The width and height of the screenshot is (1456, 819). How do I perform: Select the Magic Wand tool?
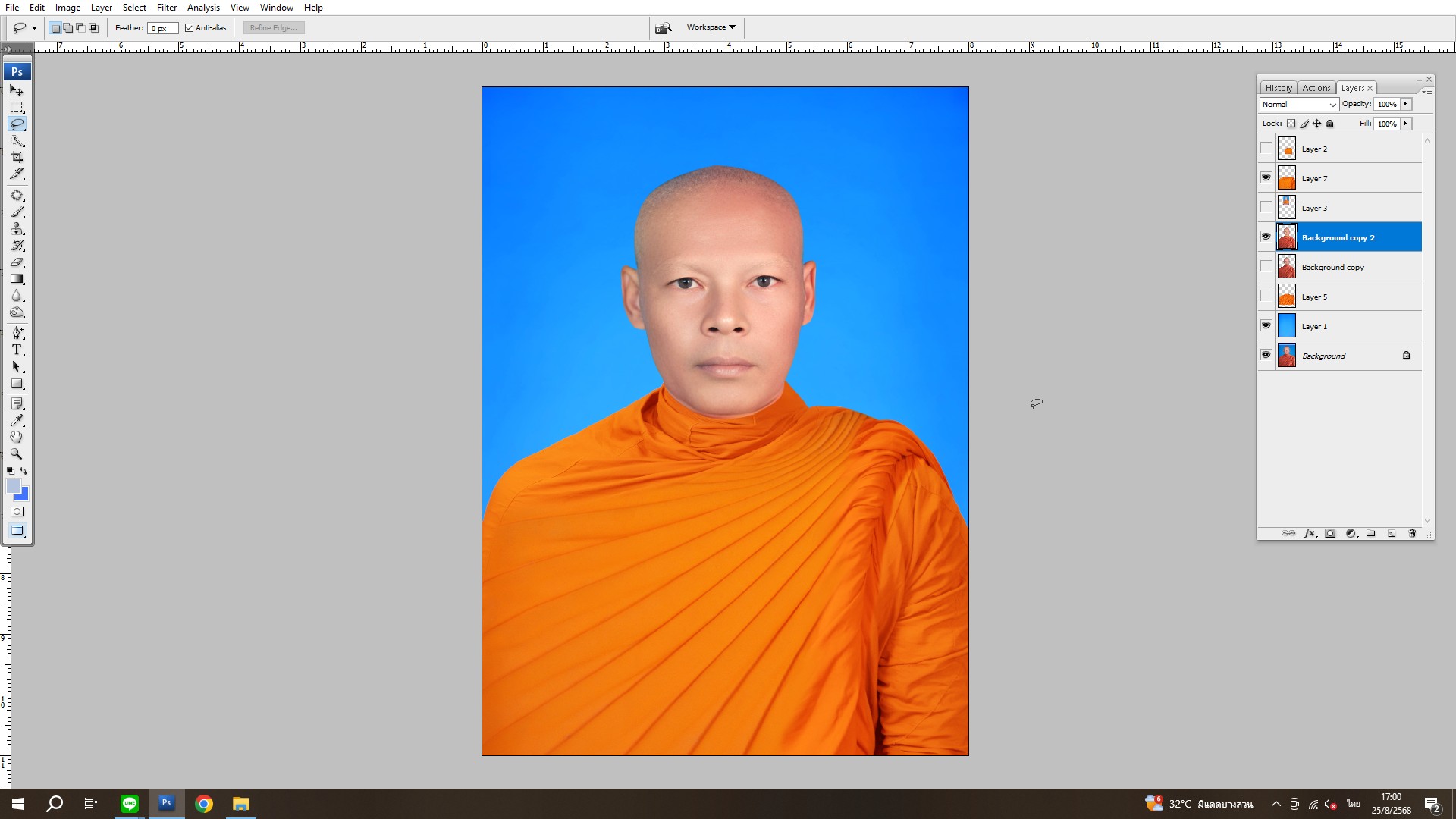coord(17,141)
